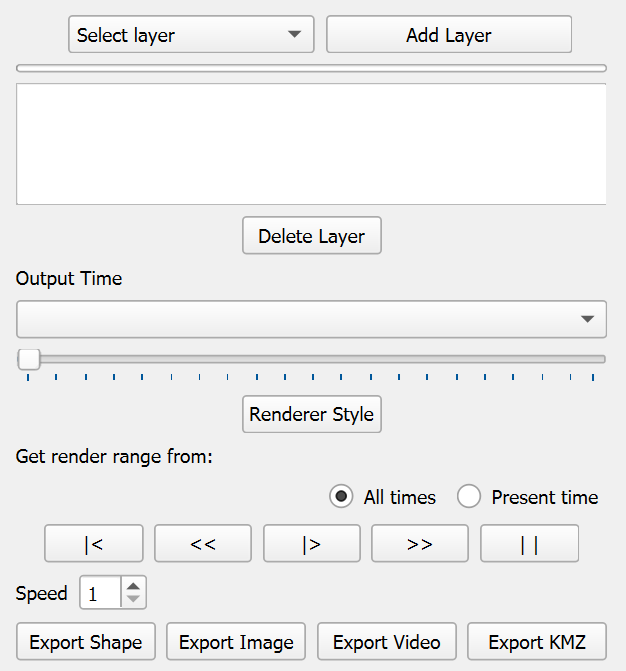Expand the Output Time dropdown

[x=311, y=319]
